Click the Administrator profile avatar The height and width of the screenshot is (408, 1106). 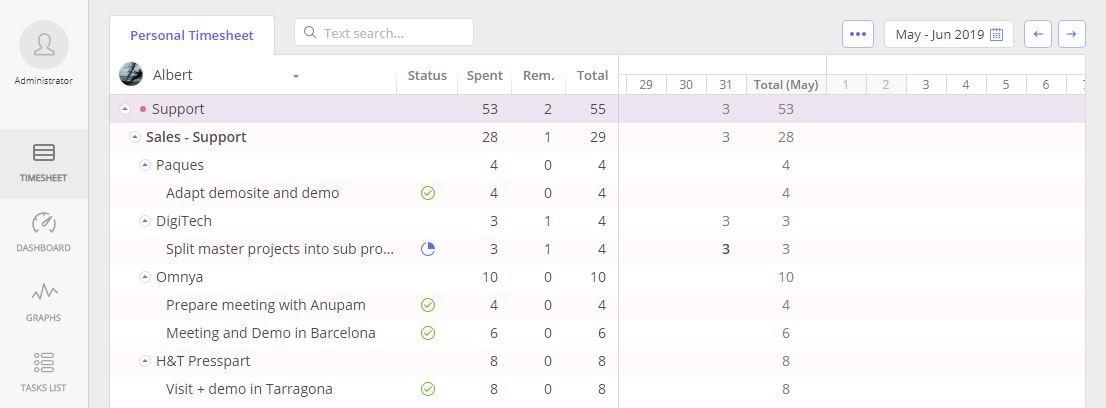click(44, 46)
